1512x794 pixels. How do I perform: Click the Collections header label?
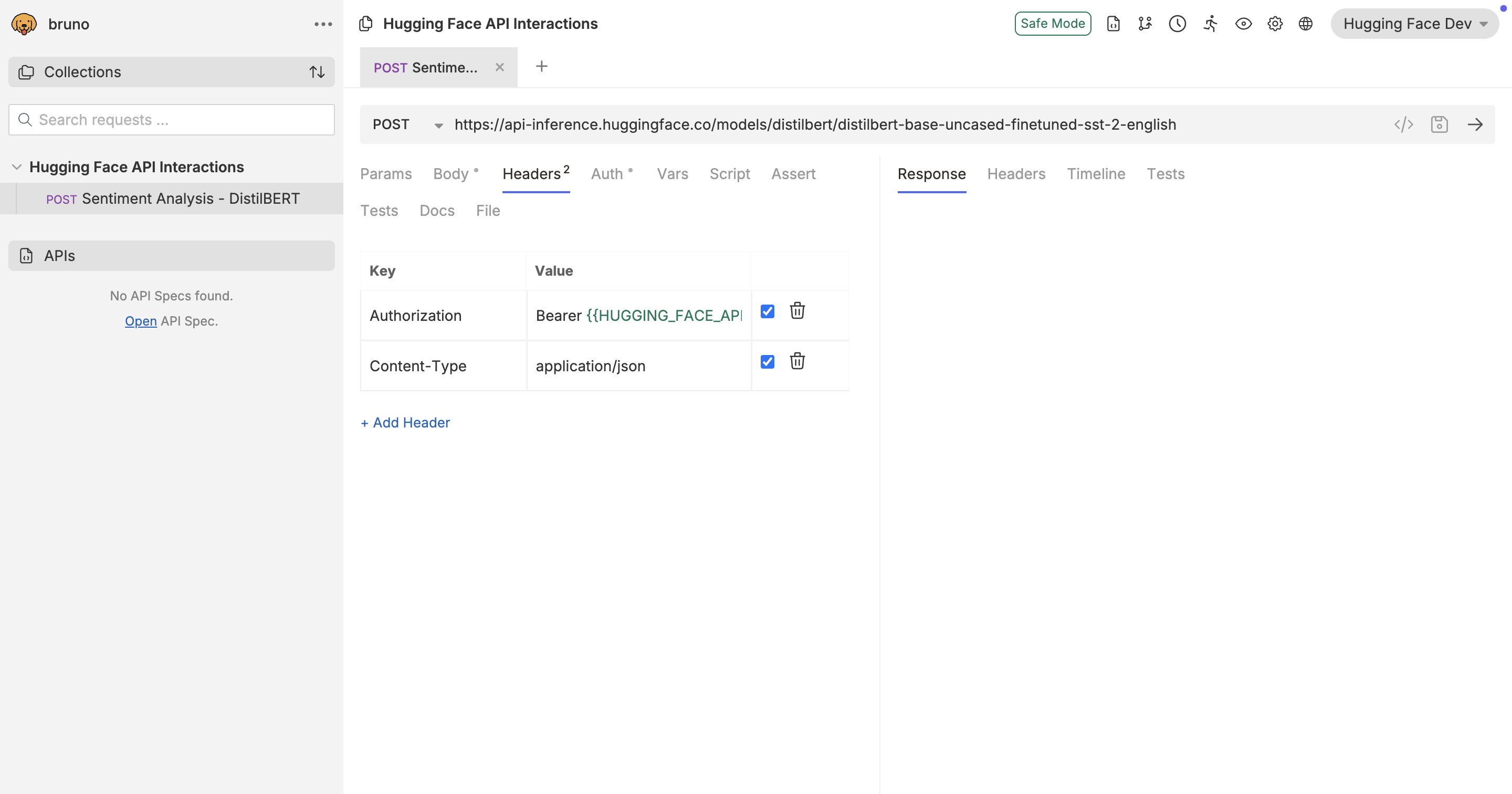click(x=83, y=72)
